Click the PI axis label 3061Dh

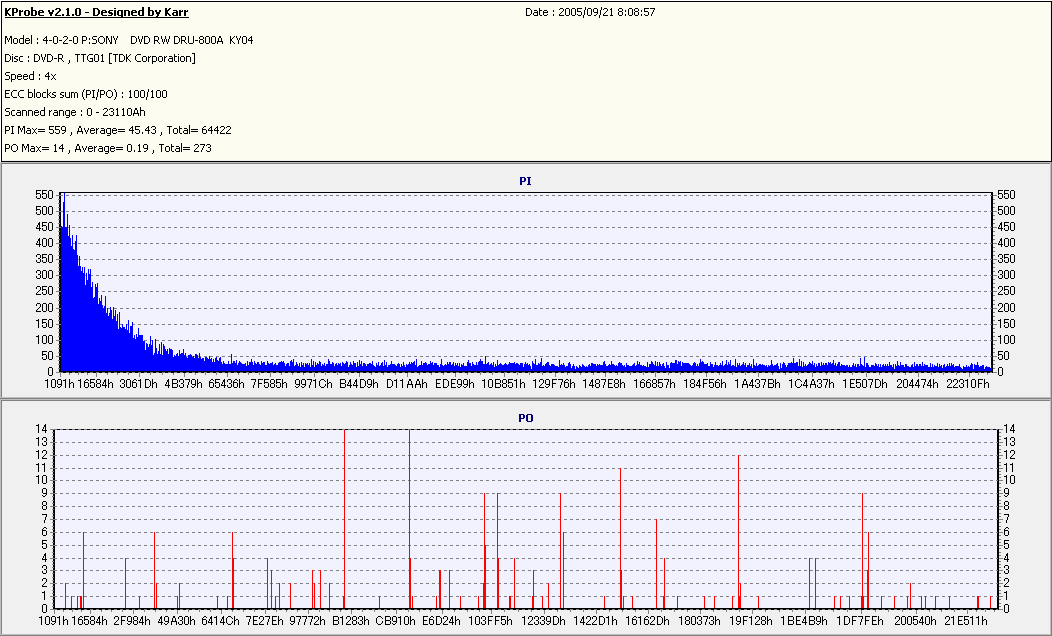[138, 384]
